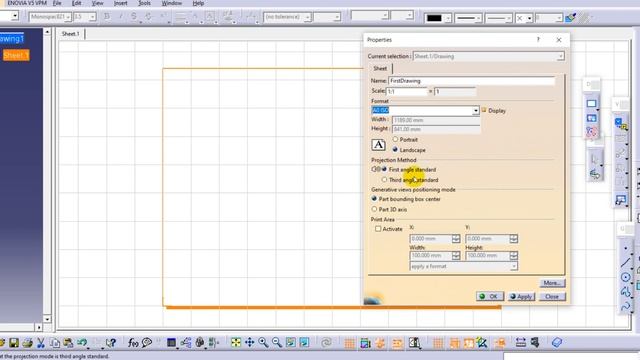Click the Copy icon in bottom toolbar
Image resolution: width=640 pixels, height=360 pixels.
55,342
